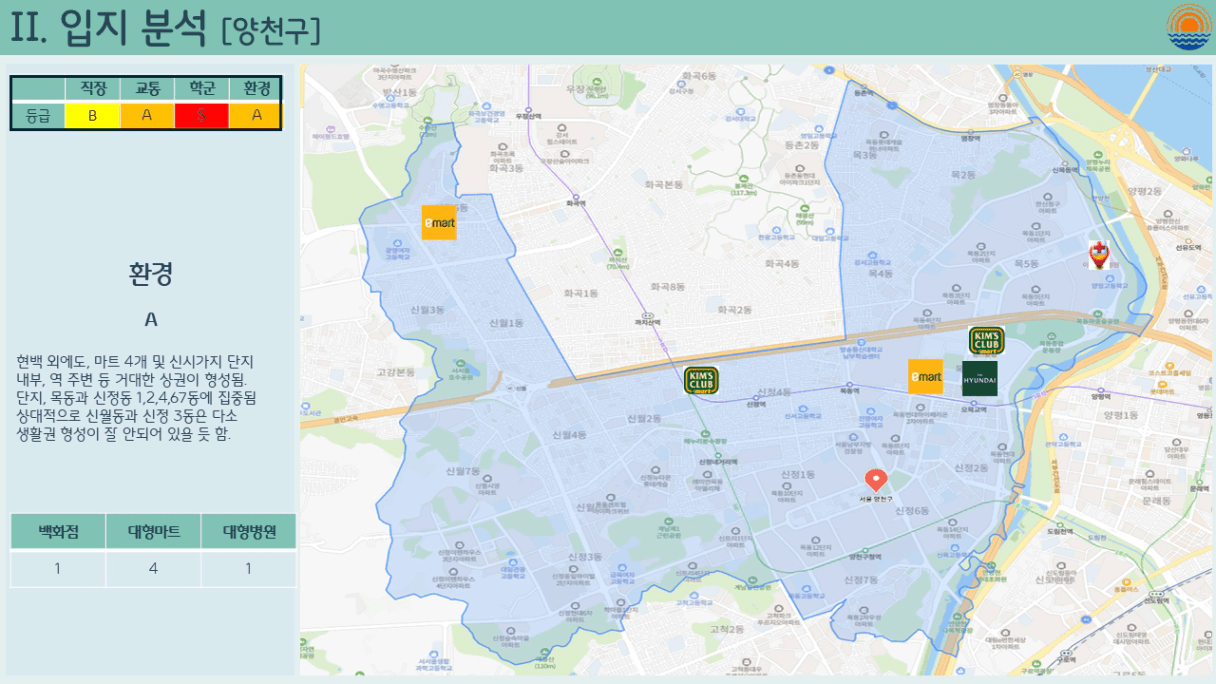Click the 신정2동 map label

coord(971,468)
